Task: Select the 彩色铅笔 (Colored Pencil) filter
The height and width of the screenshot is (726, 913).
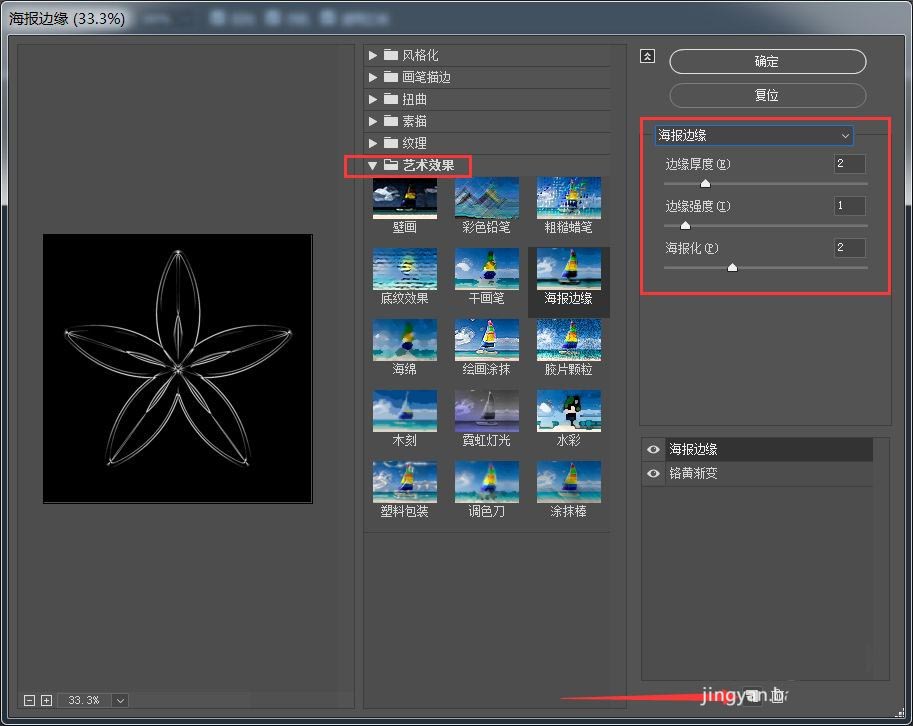Action: [486, 199]
